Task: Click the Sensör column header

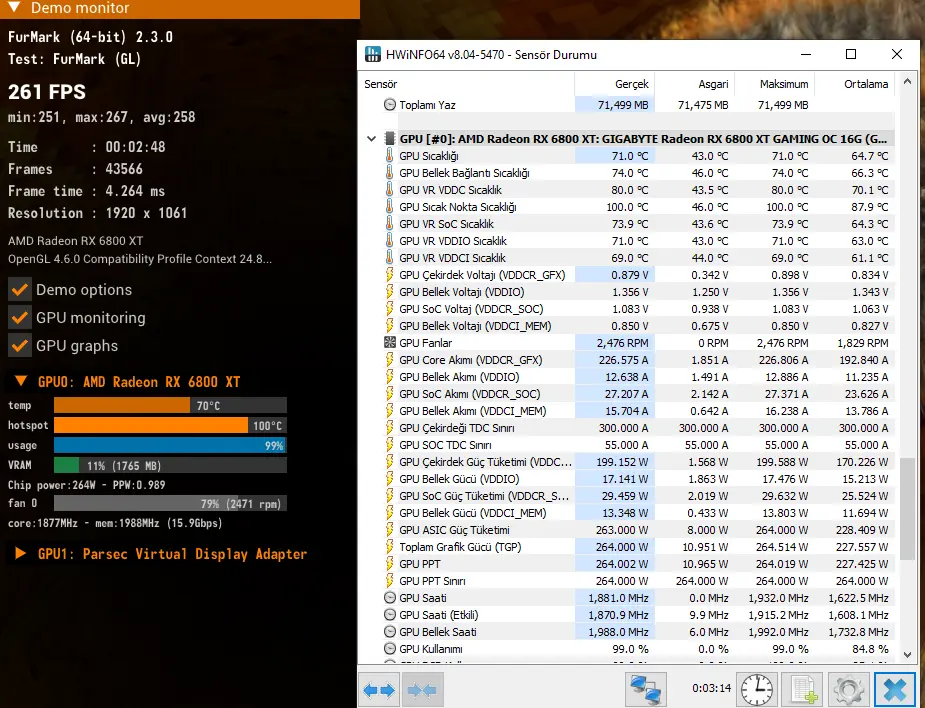Action: (x=381, y=84)
